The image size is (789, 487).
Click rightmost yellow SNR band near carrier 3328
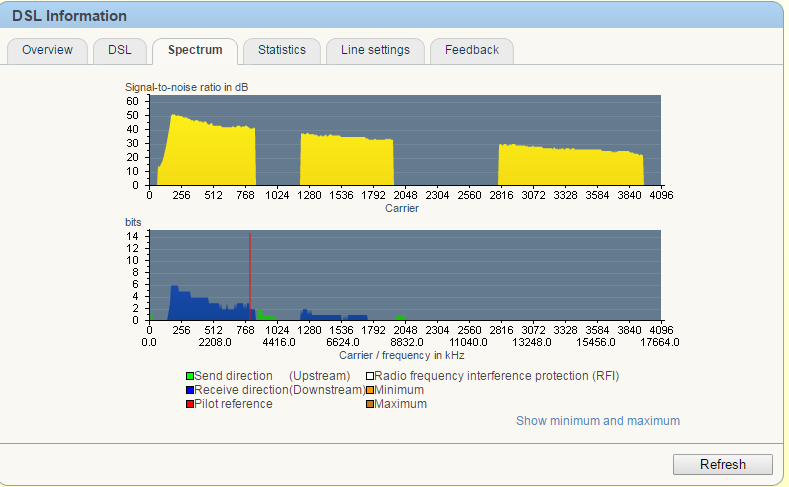tap(570, 167)
